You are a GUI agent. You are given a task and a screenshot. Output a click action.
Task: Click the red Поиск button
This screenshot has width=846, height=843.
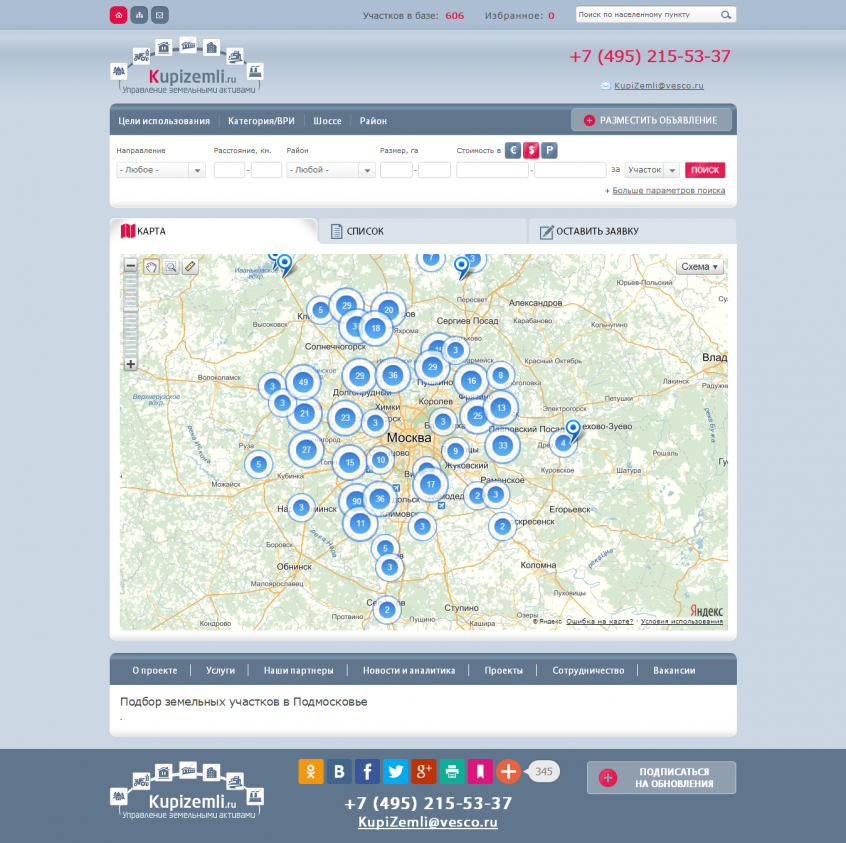[705, 170]
